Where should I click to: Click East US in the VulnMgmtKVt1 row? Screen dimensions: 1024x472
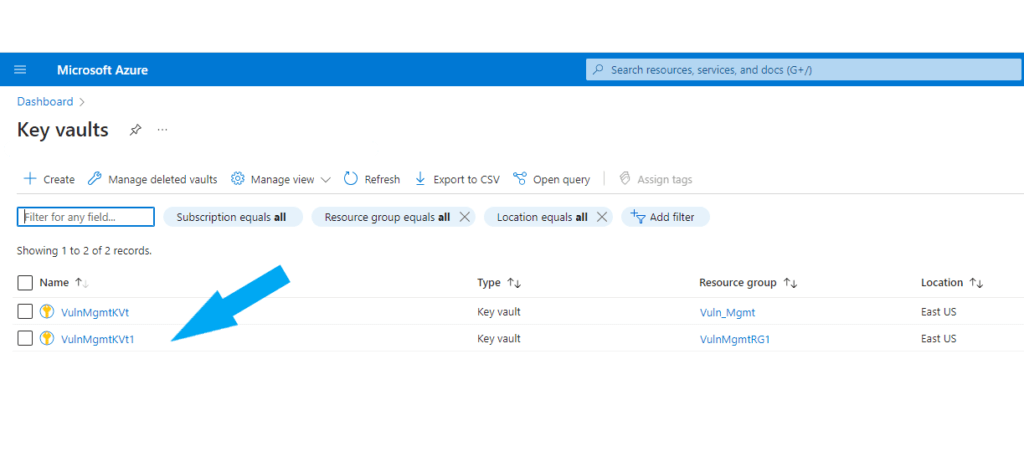(938, 339)
